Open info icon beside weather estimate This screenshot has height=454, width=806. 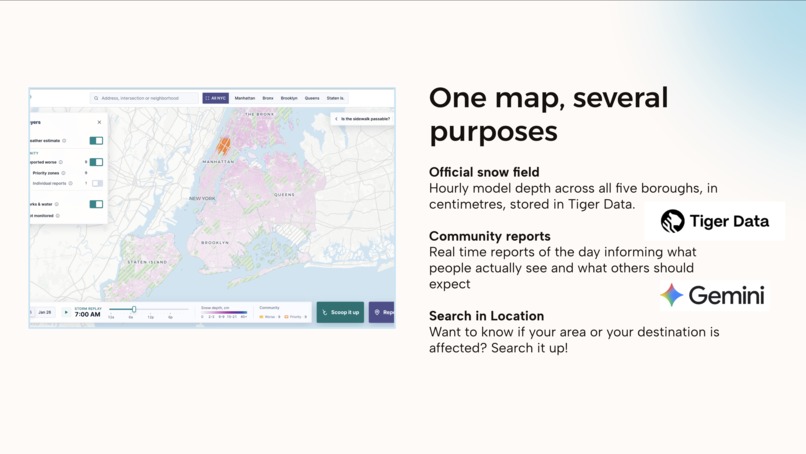[64, 140]
